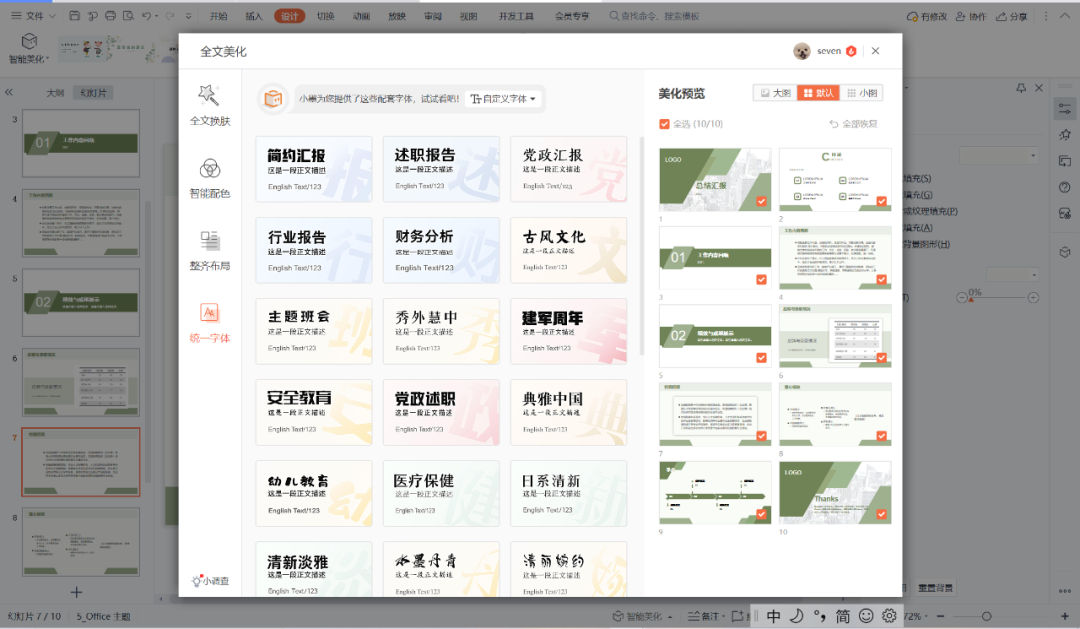Screen dimensions: 1080x629
Task: Click the emoji smiley in IME bar
Action: 866,616
